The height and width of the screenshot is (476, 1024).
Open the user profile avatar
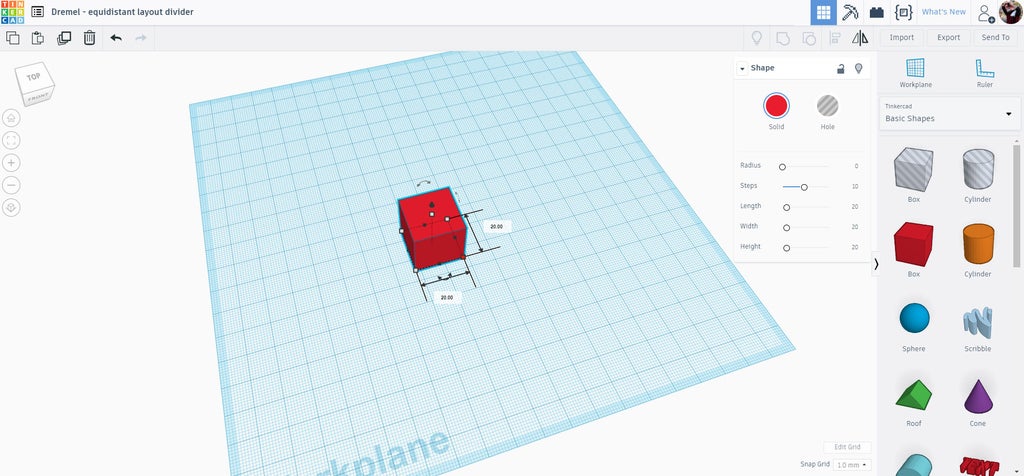(x=1011, y=12)
